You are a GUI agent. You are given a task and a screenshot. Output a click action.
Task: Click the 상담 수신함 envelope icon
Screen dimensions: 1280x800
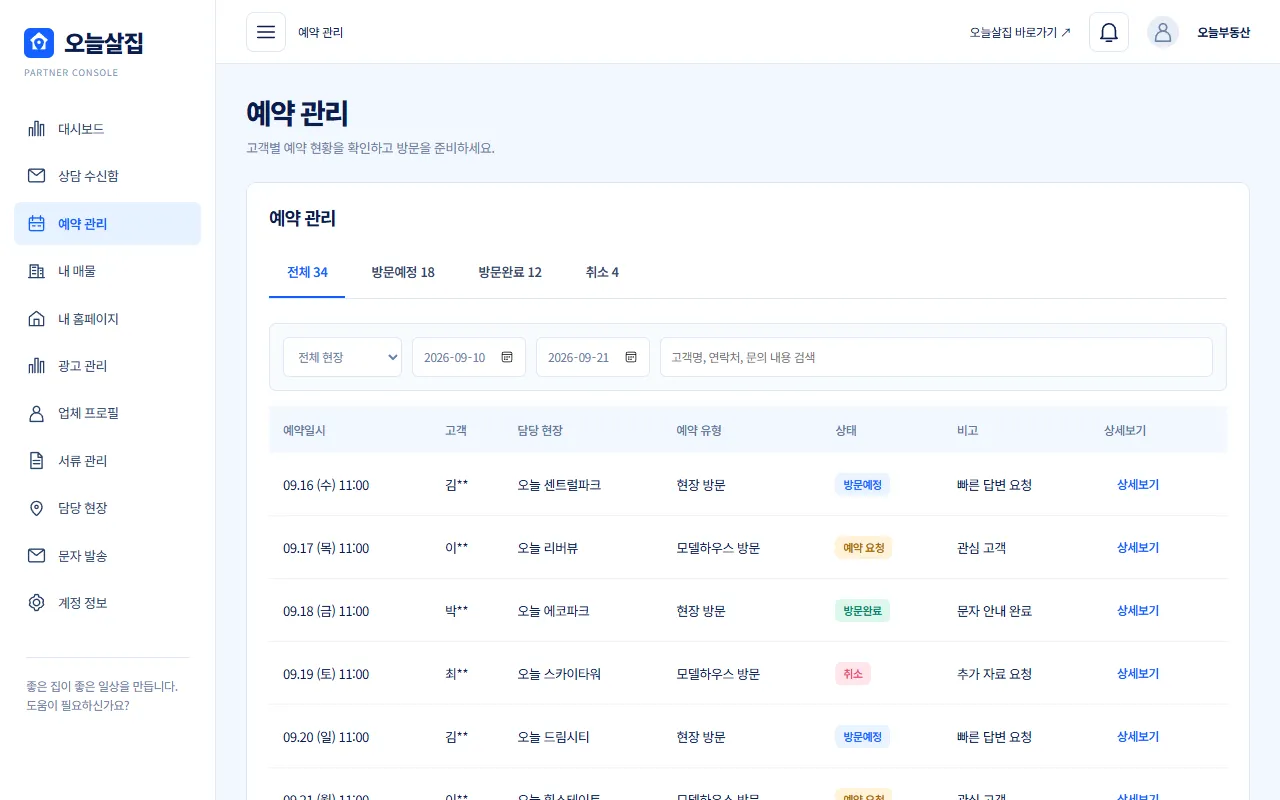click(x=37, y=176)
